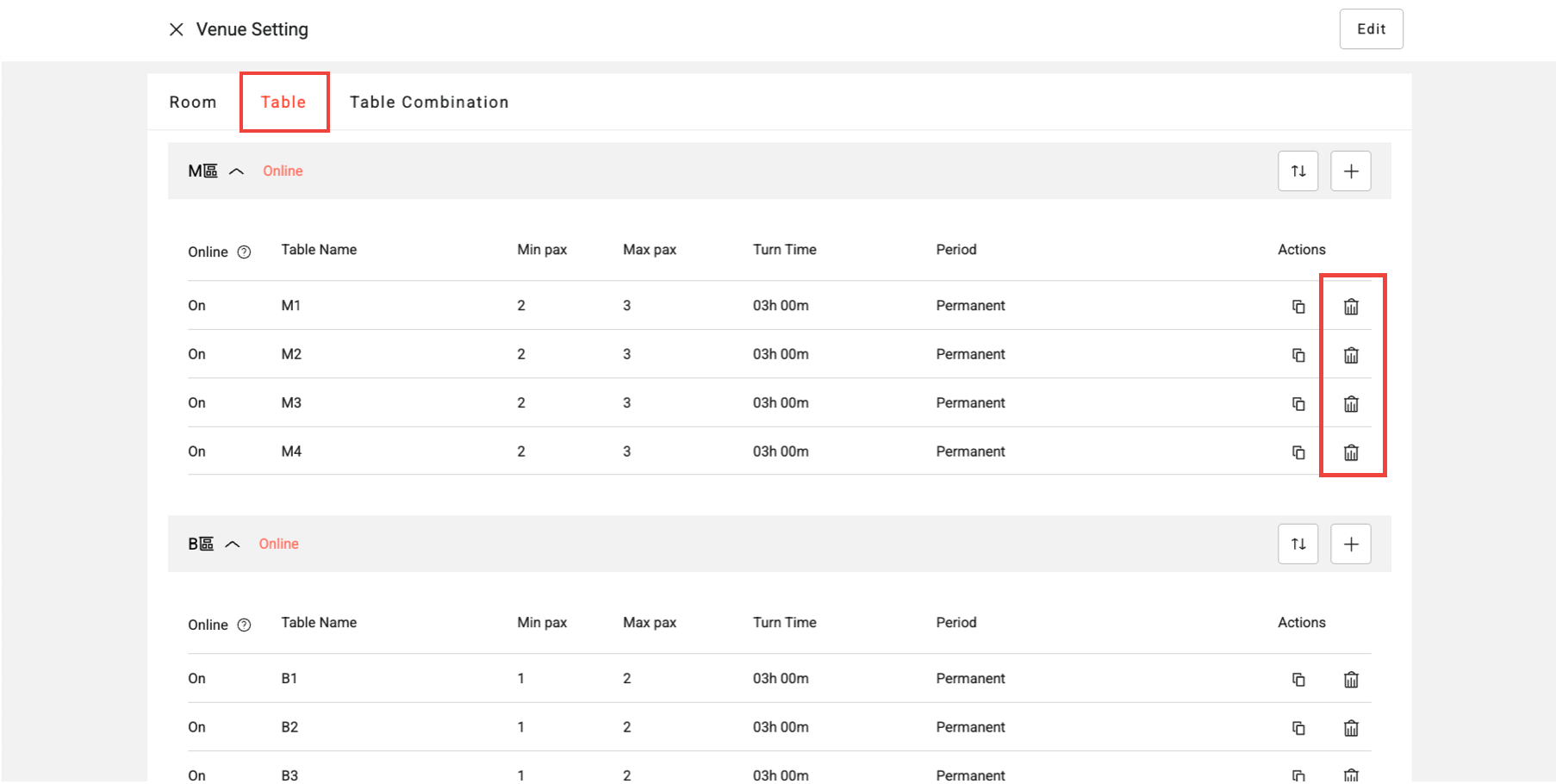Open the Table Combination tab
1556x784 pixels.
coord(428,103)
